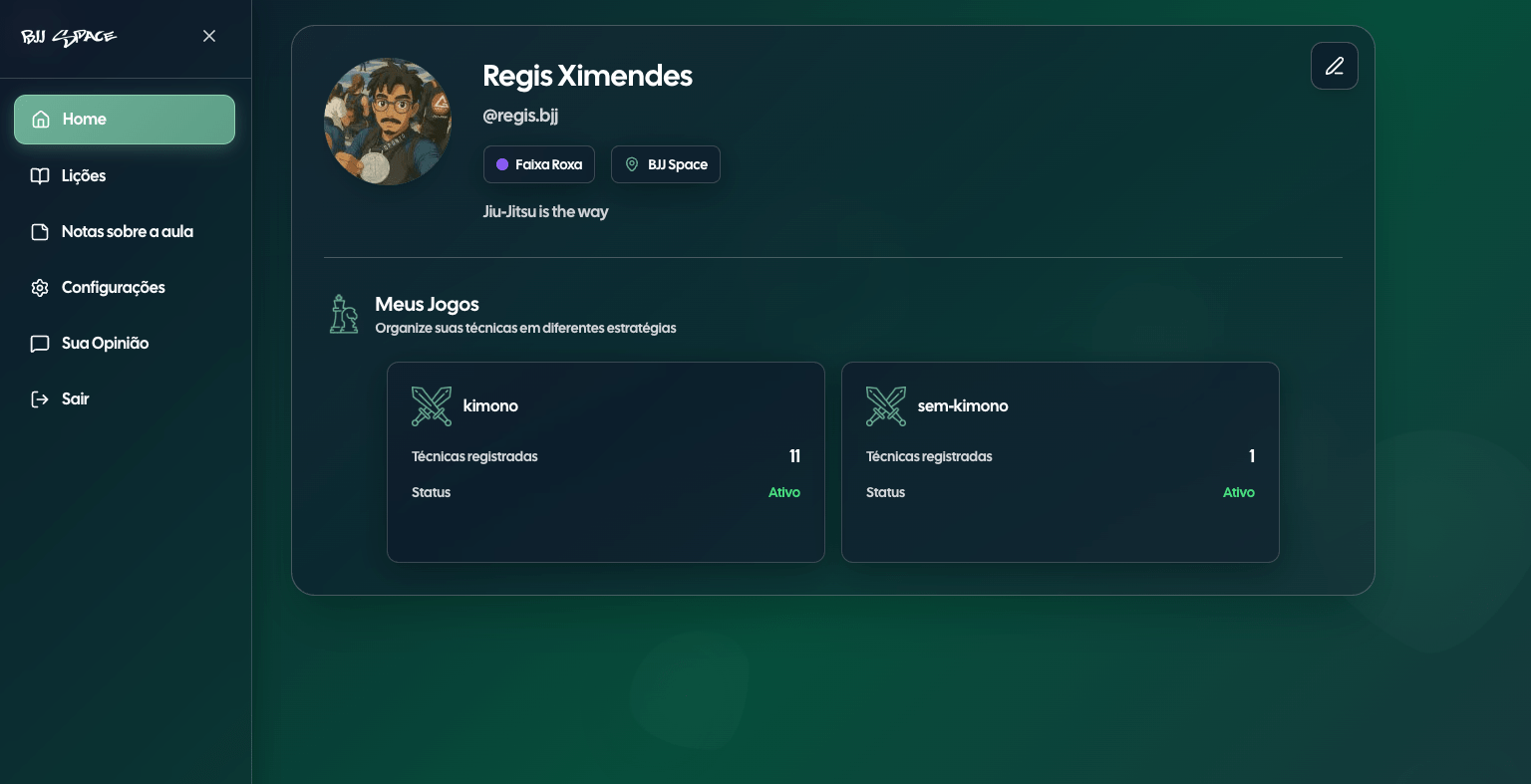This screenshot has height=784, width=1531.
Task: Click Ativo status on kimono card
Action: [783, 492]
